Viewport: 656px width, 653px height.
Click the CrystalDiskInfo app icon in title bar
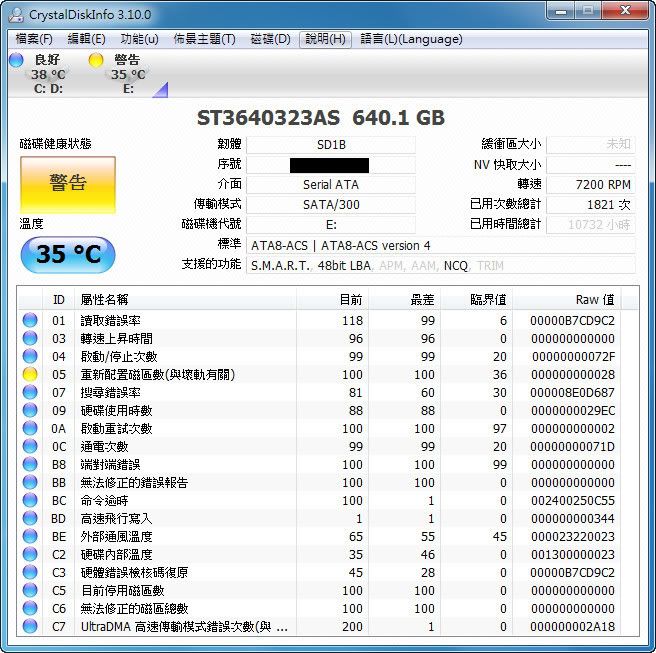[17, 15]
